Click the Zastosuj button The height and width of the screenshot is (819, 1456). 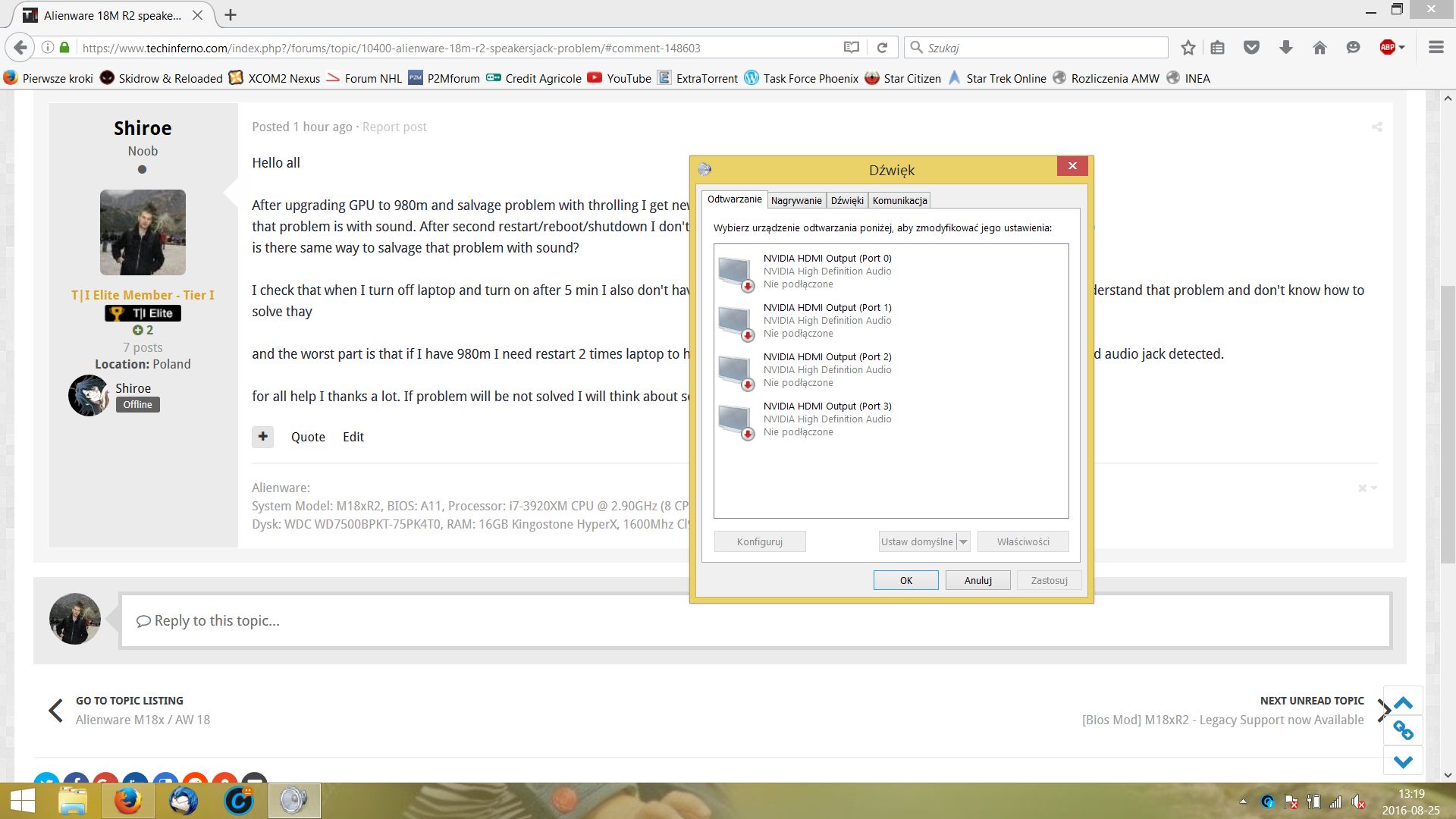[x=1050, y=580]
